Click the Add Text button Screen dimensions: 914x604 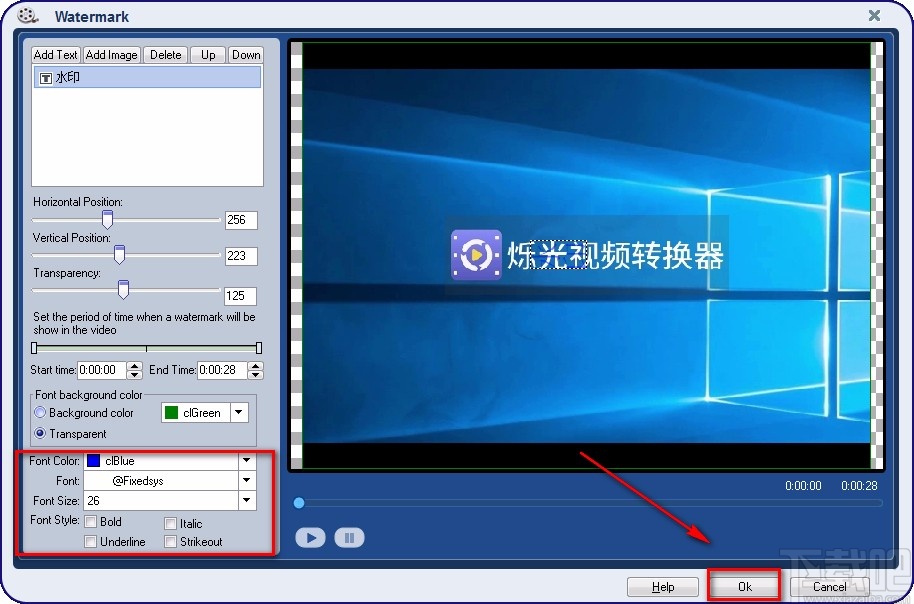(56, 55)
